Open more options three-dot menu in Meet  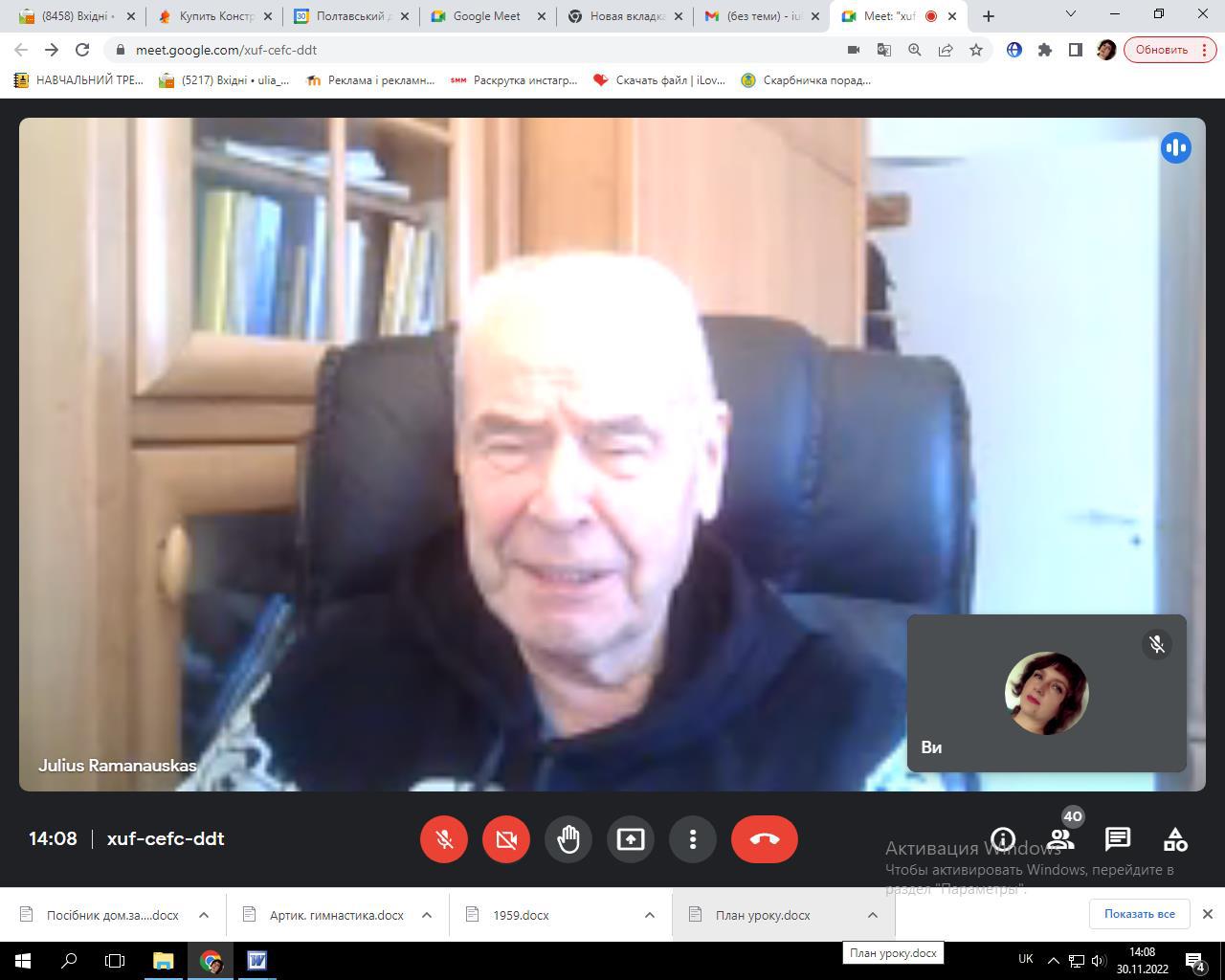pyautogui.click(x=693, y=839)
